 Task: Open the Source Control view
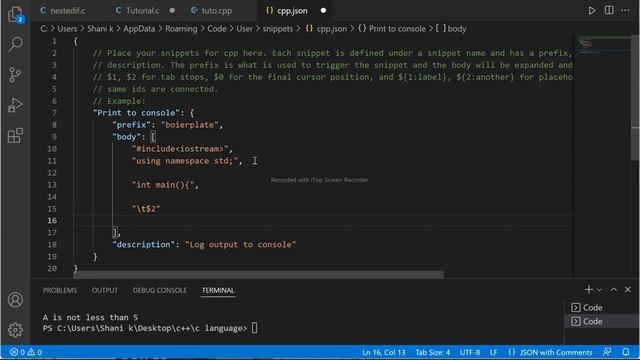point(16,74)
